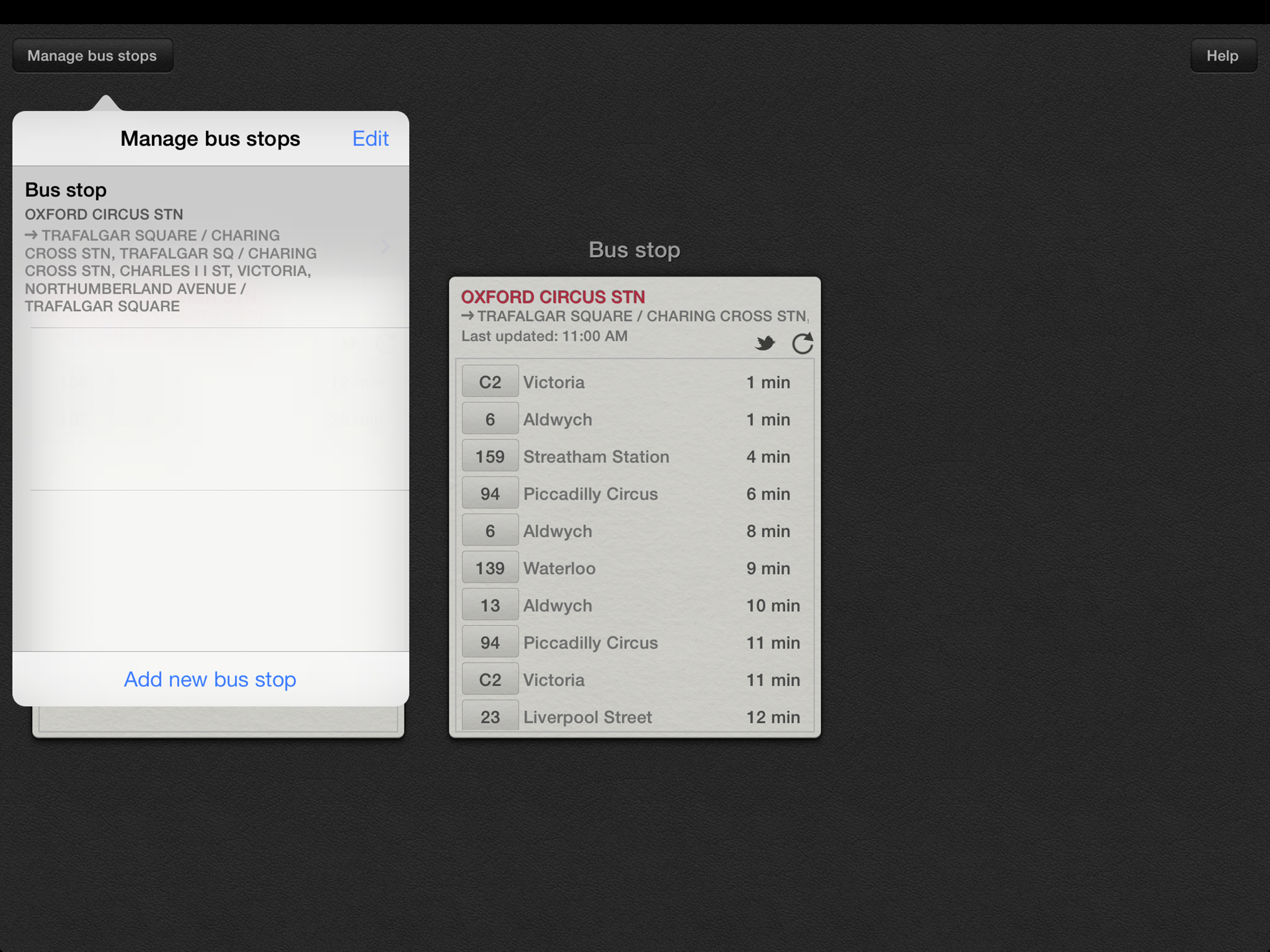Select the Oxford Circus STN bus stop entry

(x=211, y=247)
